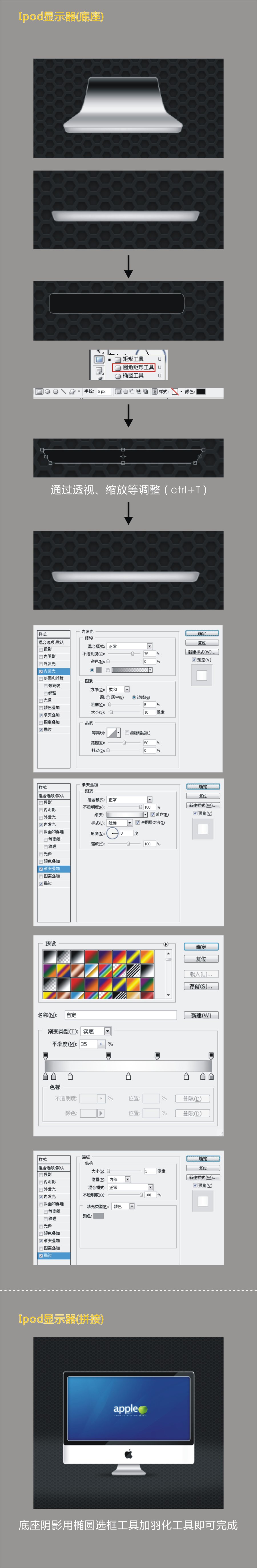Click the left black opacity stop above gradient bar
The width and height of the screenshot is (257, 1568).
[45, 1055]
